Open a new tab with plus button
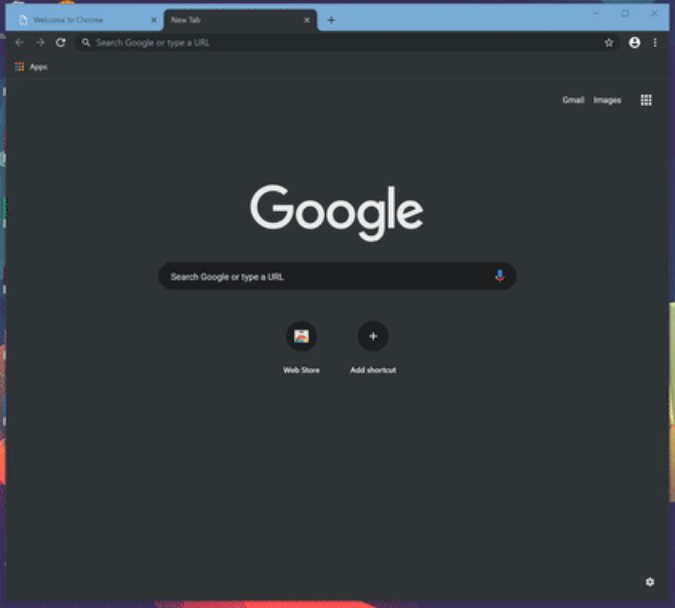Viewport: 675px width, 608px height. [x=331, y=20]
